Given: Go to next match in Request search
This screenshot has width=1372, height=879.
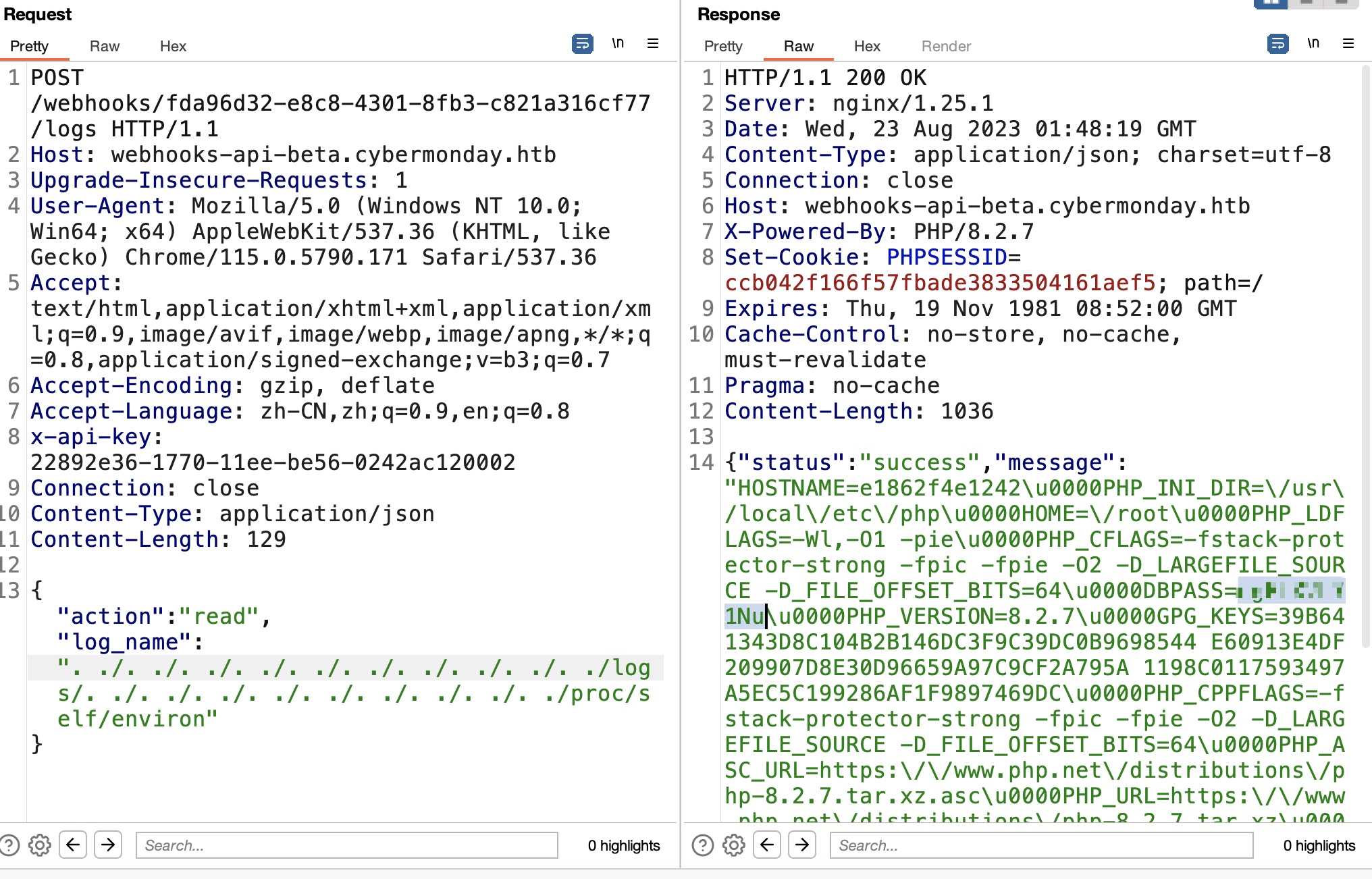Looking at the screenshot, I should click(108, 845).
